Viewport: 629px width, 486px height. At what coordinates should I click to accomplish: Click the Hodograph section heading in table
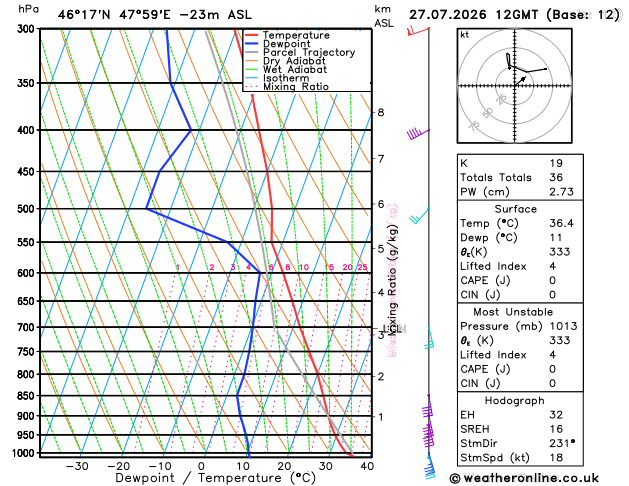click(x=515, y=401)
